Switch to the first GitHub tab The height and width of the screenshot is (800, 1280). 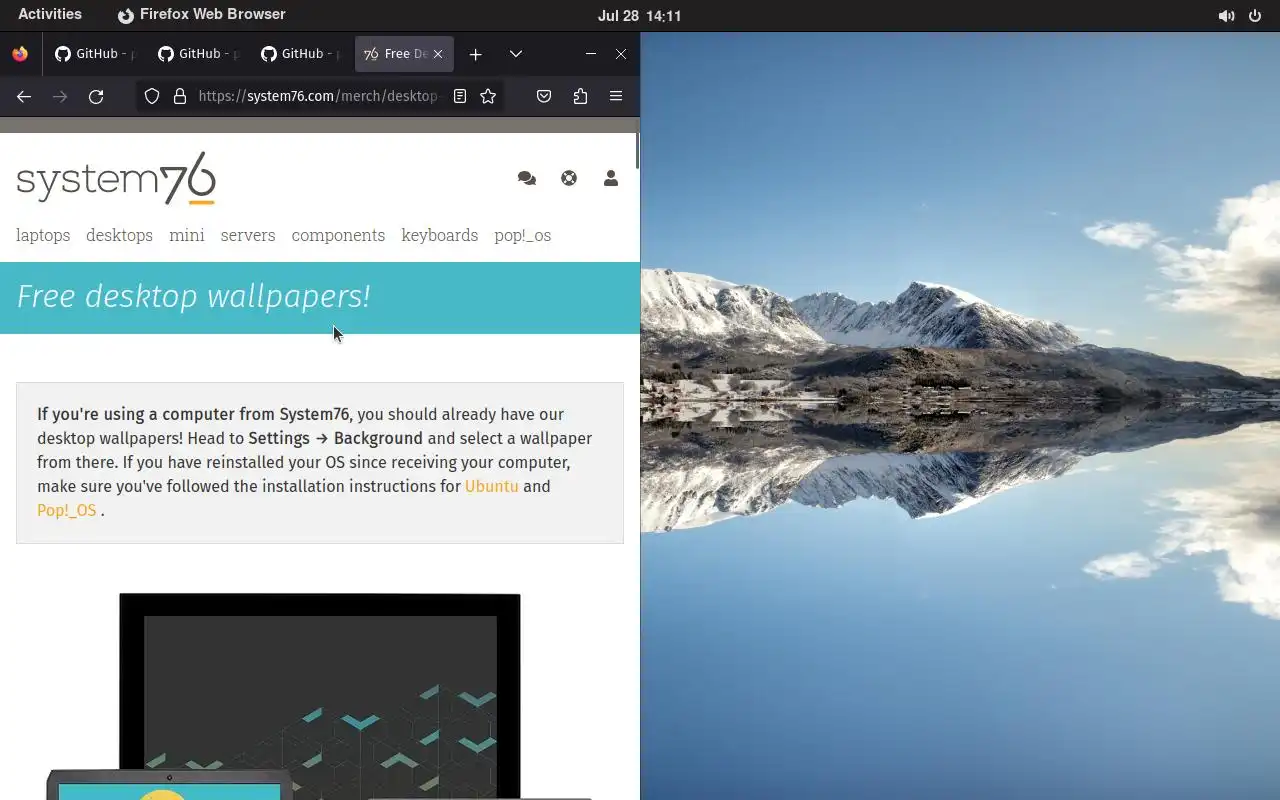point(97,54)
